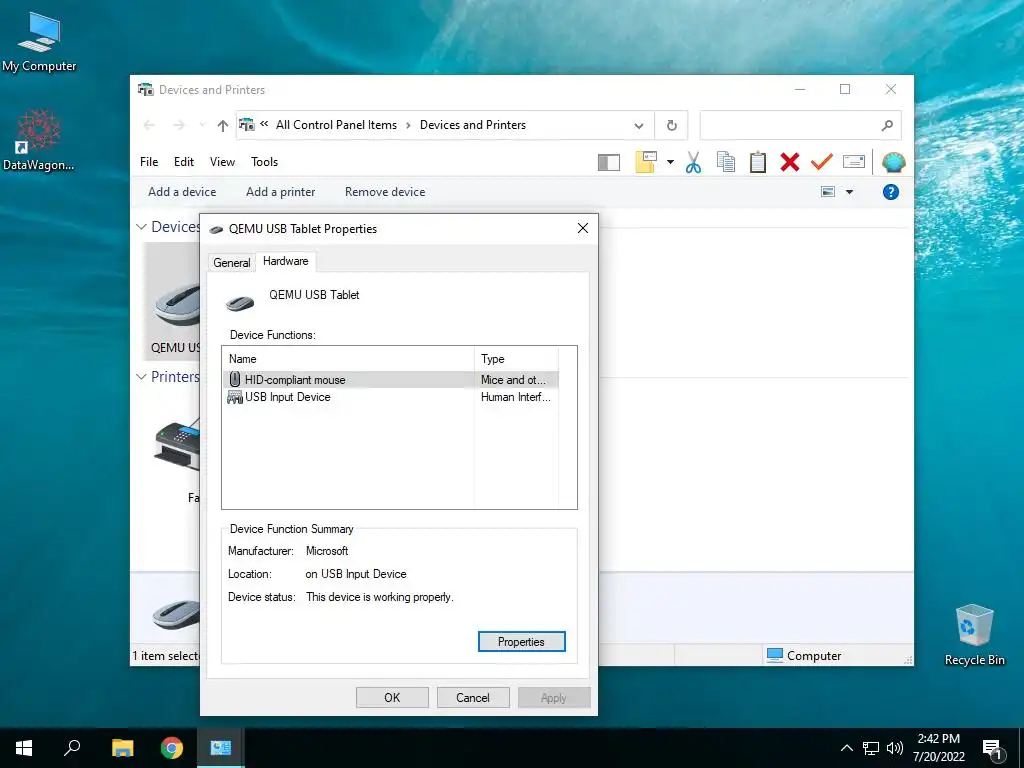1024x768 pixels.
Task: Click the Type column header
Action: click(516, 359)
